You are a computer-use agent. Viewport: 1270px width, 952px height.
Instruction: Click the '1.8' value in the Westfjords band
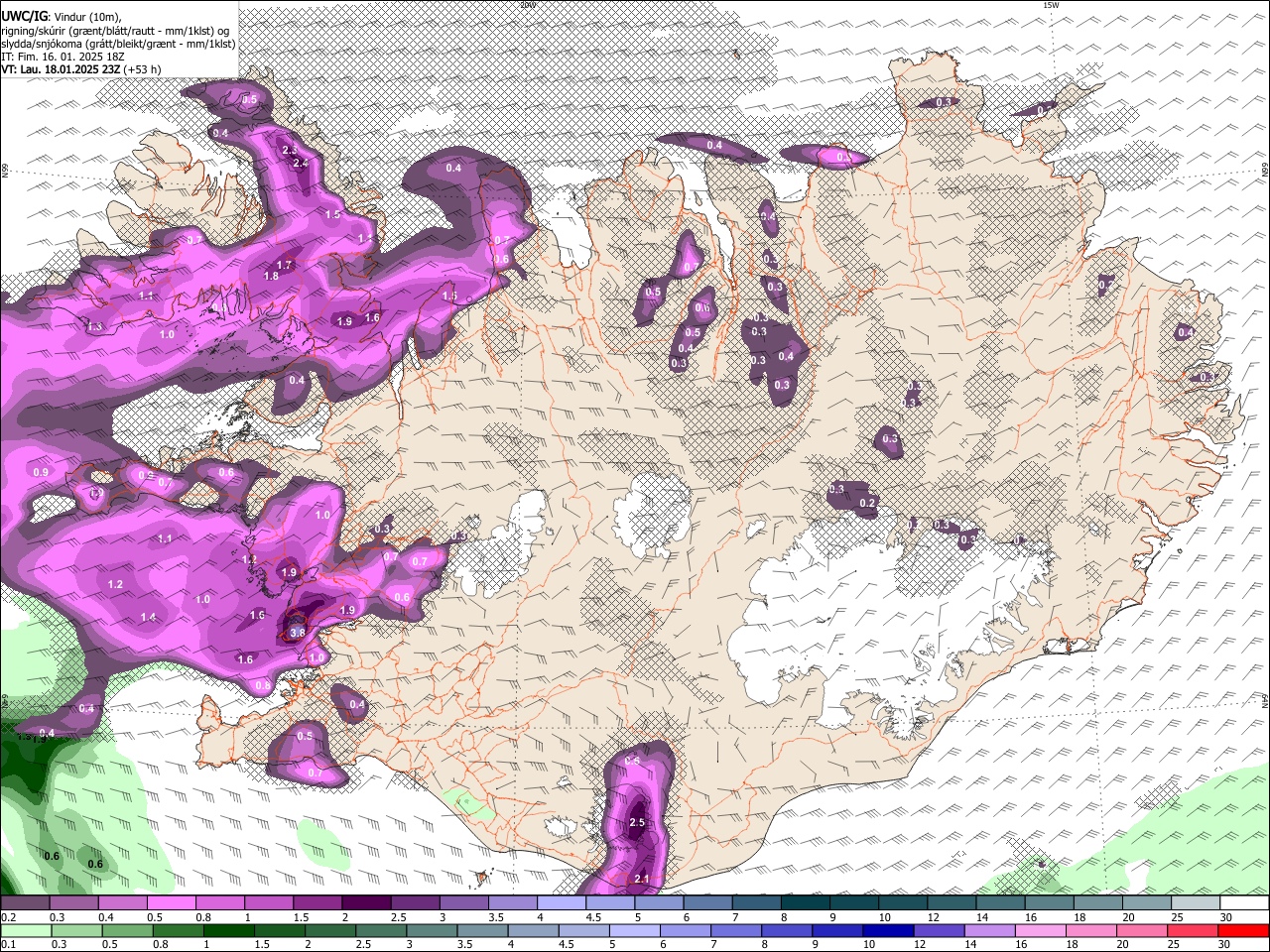click(272, 276)
